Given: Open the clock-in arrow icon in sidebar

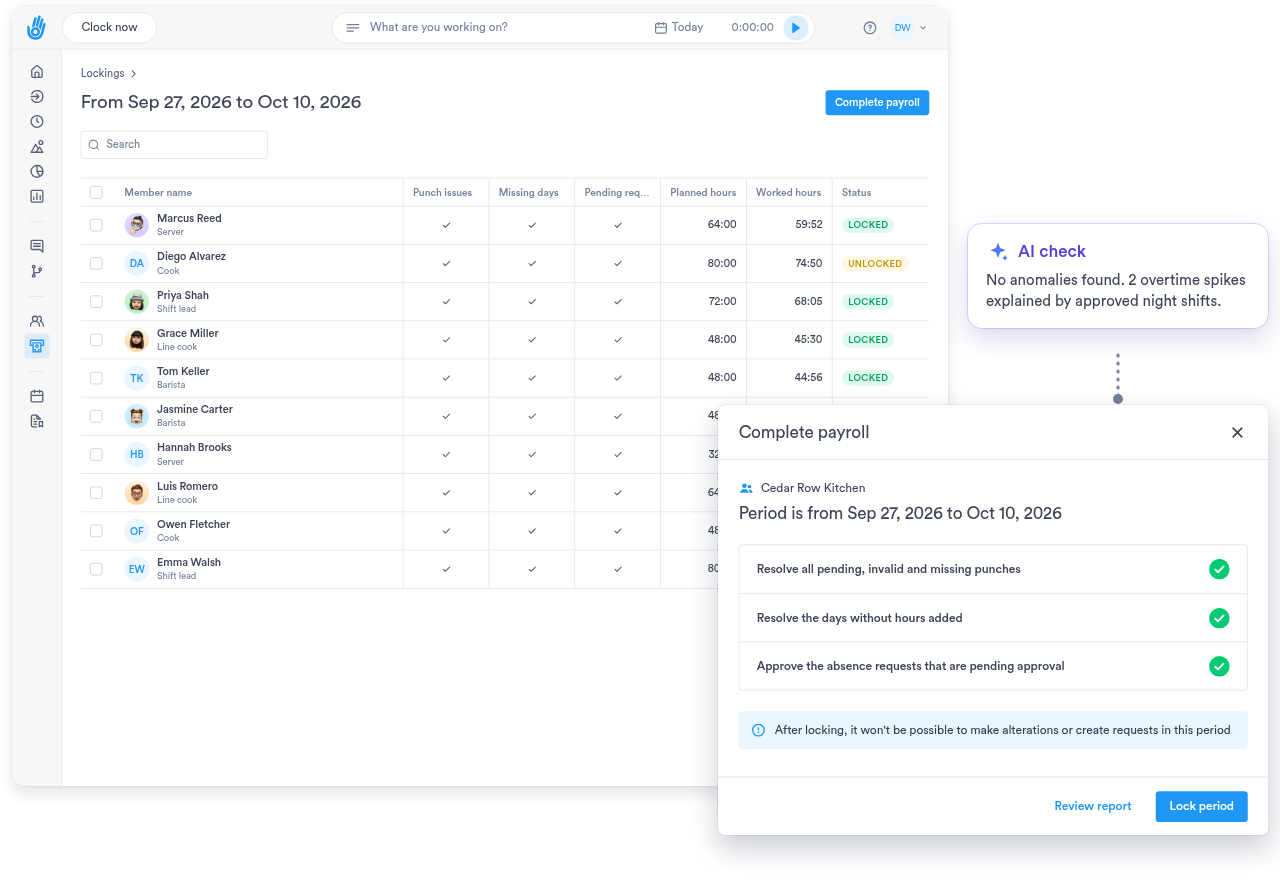Looking at the screenshot, I should (37, 96).
